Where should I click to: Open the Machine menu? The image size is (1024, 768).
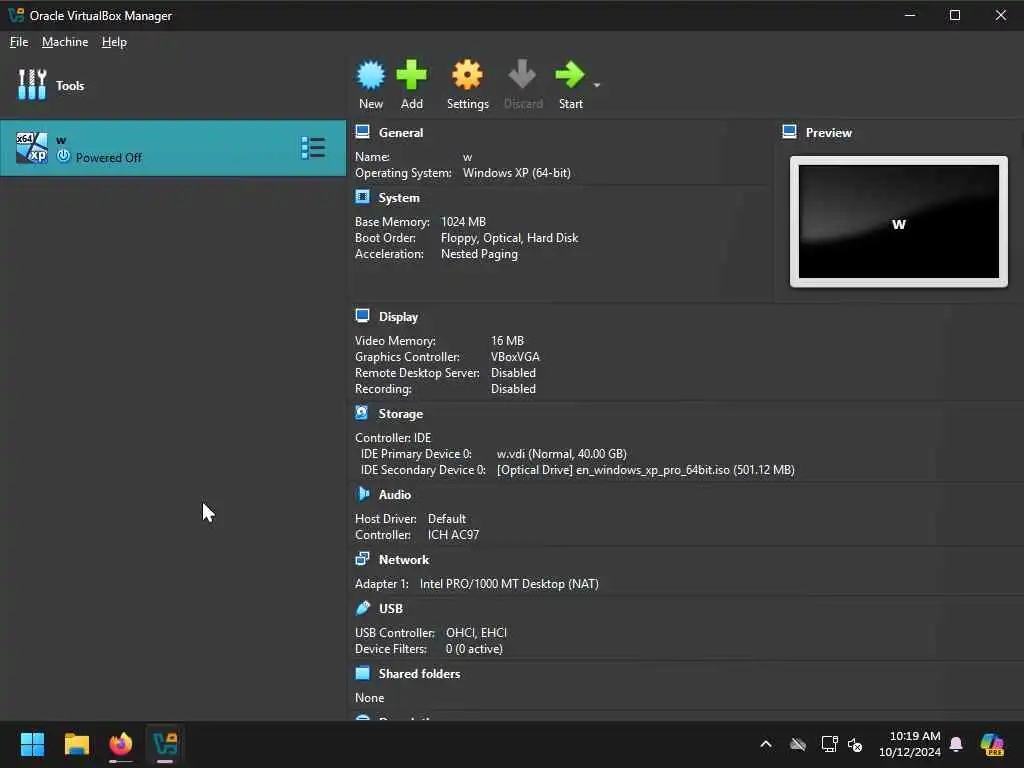(x=65, y=42)
